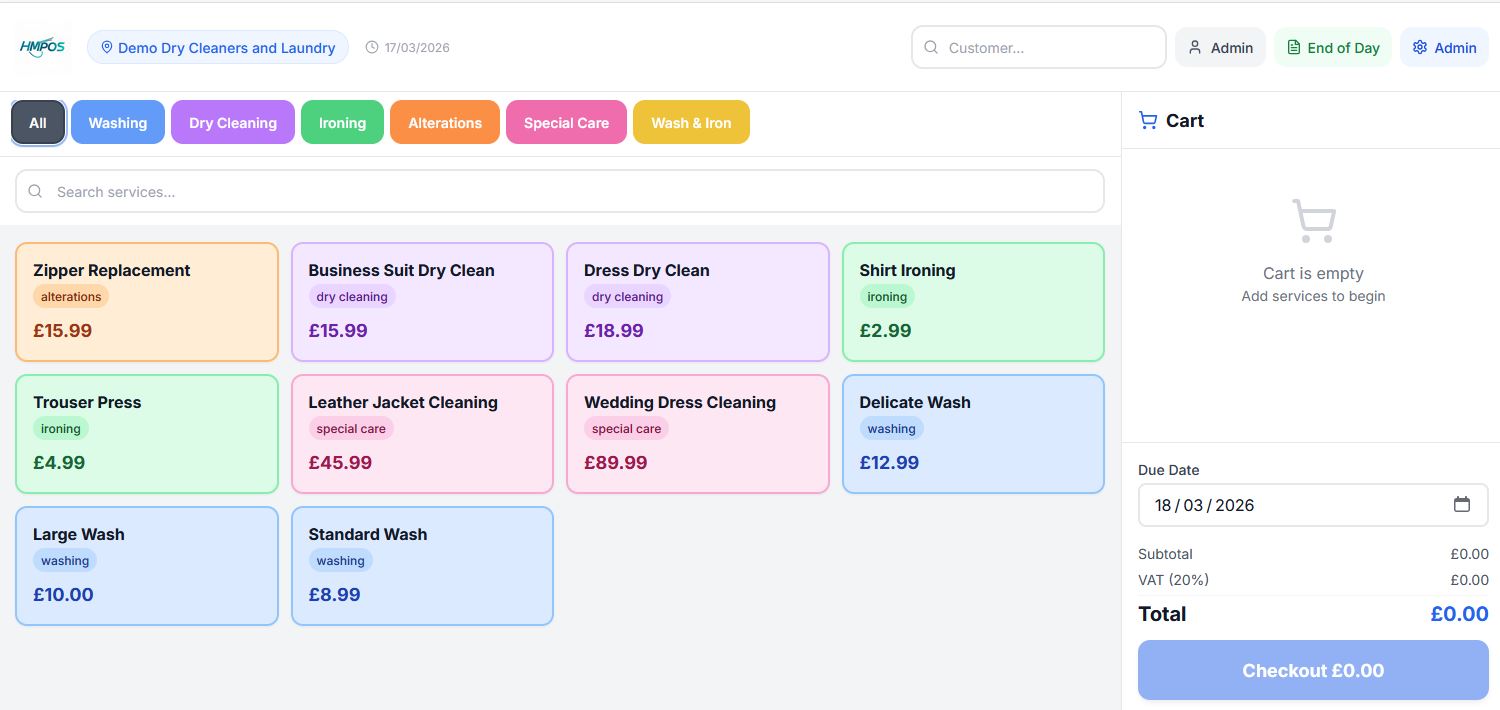Click the grey Admin user button

1220,47
